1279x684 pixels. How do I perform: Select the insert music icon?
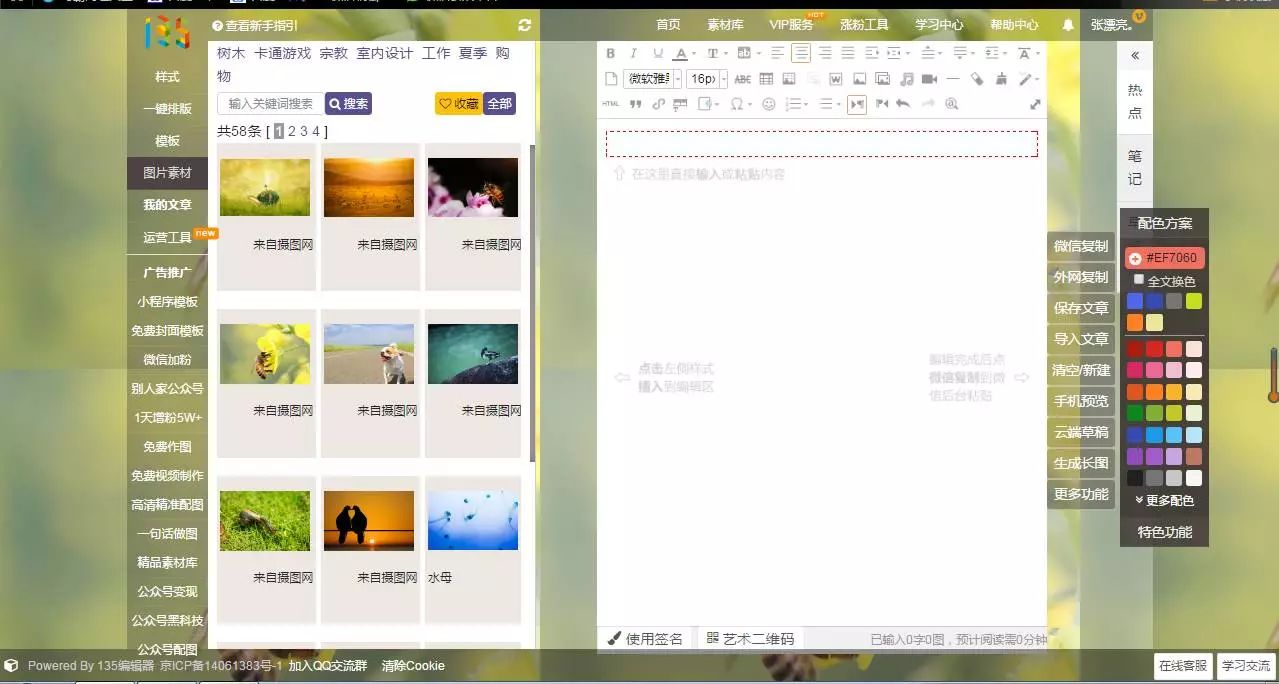[907, 78]
